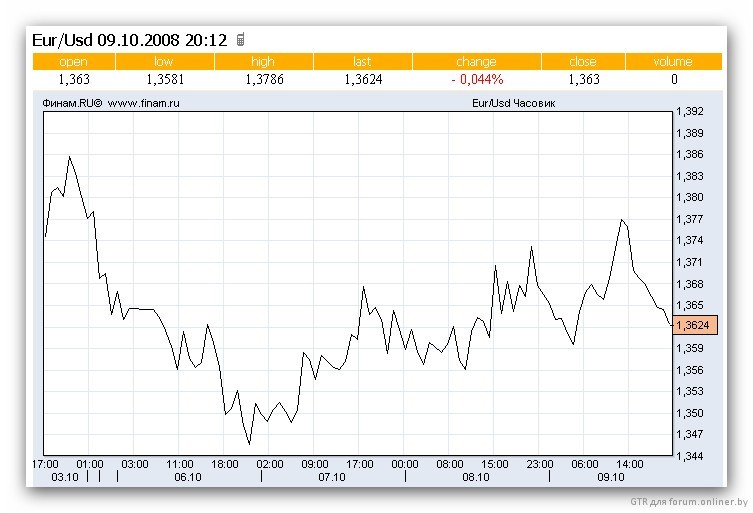Screen dimensions: 753x513
Task: Click the 'close' column header
Action: coord(583,61)
